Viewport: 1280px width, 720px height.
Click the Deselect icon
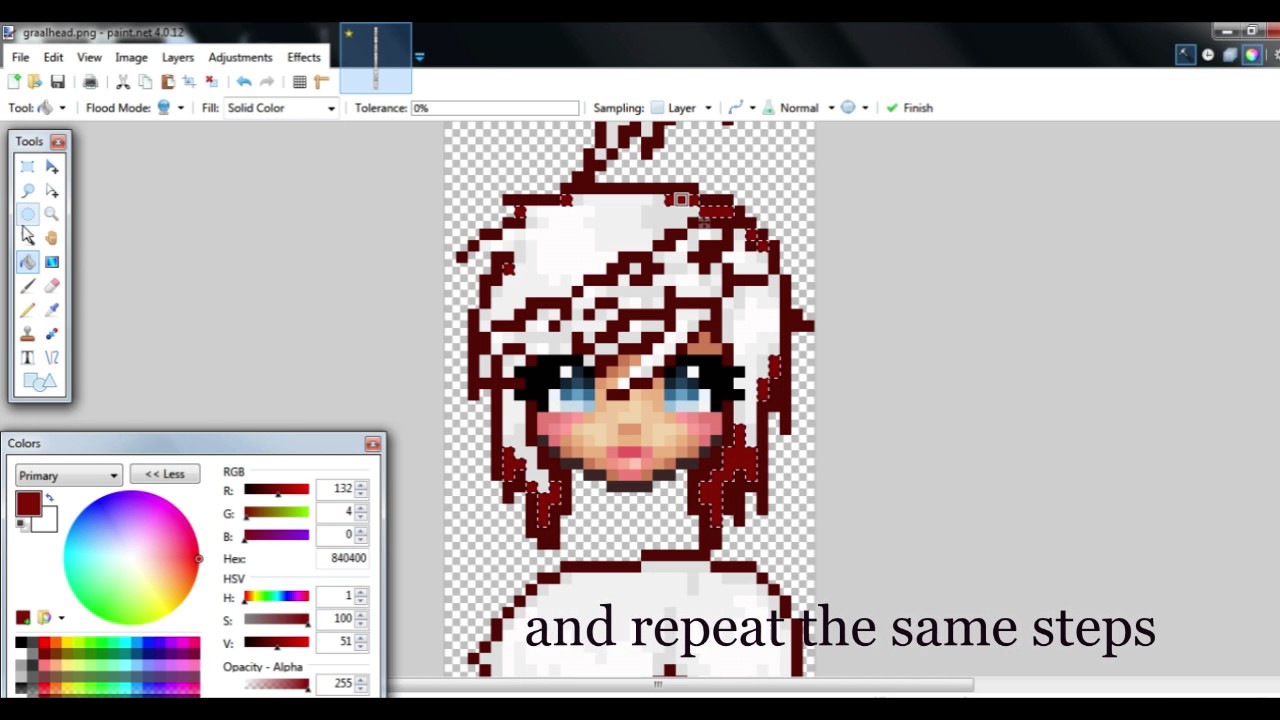(x=211, y=82)
